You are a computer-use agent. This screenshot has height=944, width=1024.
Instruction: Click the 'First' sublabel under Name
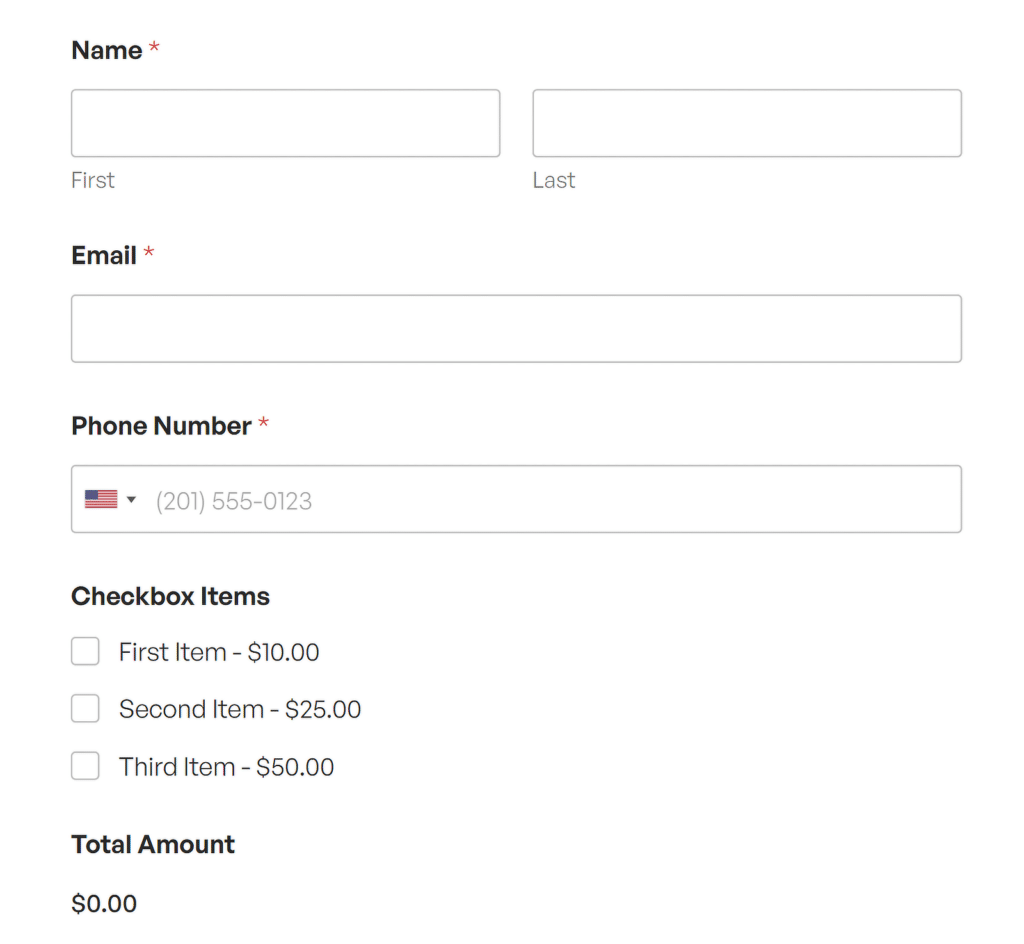(x=93, y=180)
